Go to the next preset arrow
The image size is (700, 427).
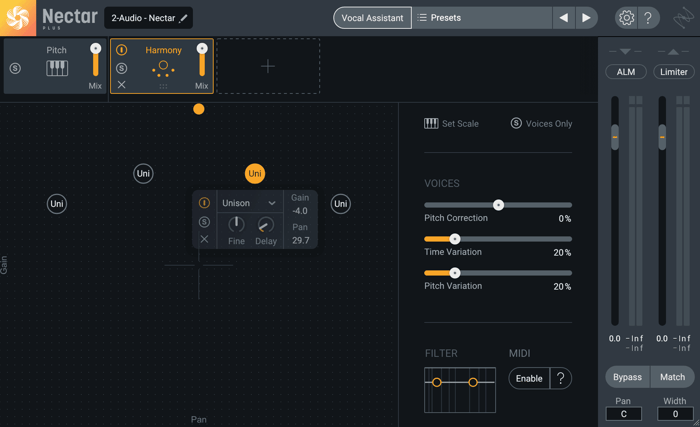click(586, 18)
